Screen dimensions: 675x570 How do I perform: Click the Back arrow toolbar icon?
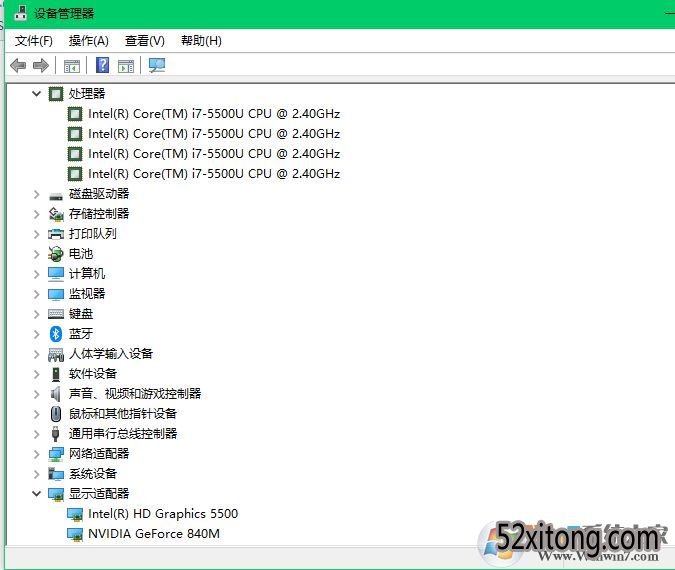[x=18, y=66]
